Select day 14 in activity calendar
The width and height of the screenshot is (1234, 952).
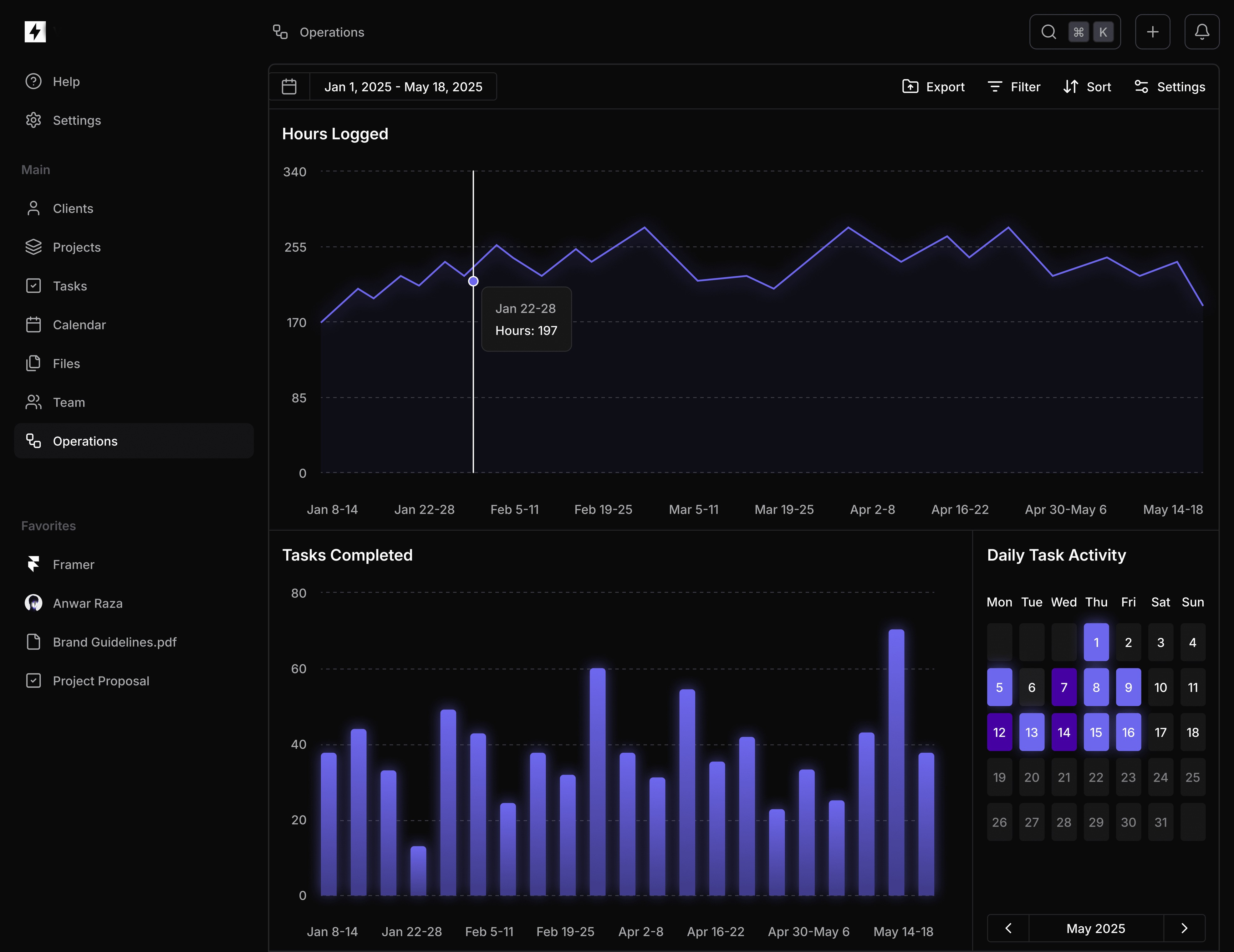tap(1063, 732)
